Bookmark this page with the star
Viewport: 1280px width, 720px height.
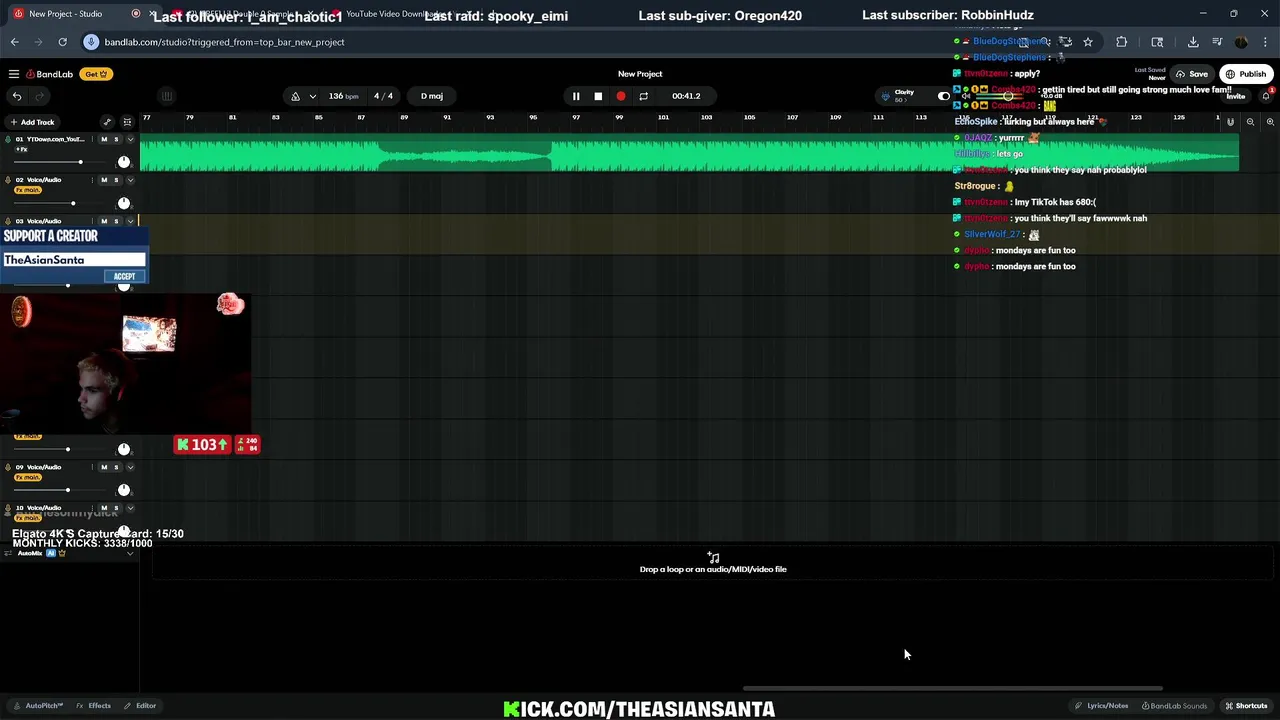coord(1088,42)
